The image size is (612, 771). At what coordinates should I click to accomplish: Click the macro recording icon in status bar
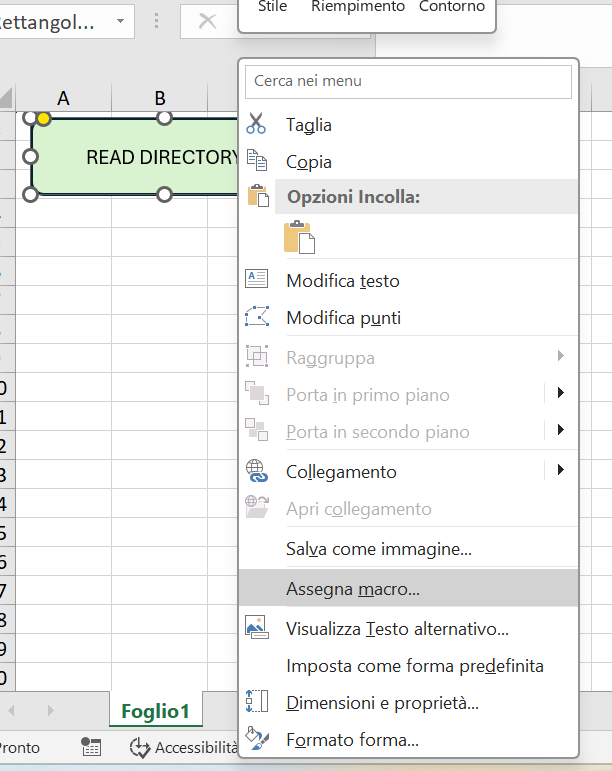click(x=91, y=747)
